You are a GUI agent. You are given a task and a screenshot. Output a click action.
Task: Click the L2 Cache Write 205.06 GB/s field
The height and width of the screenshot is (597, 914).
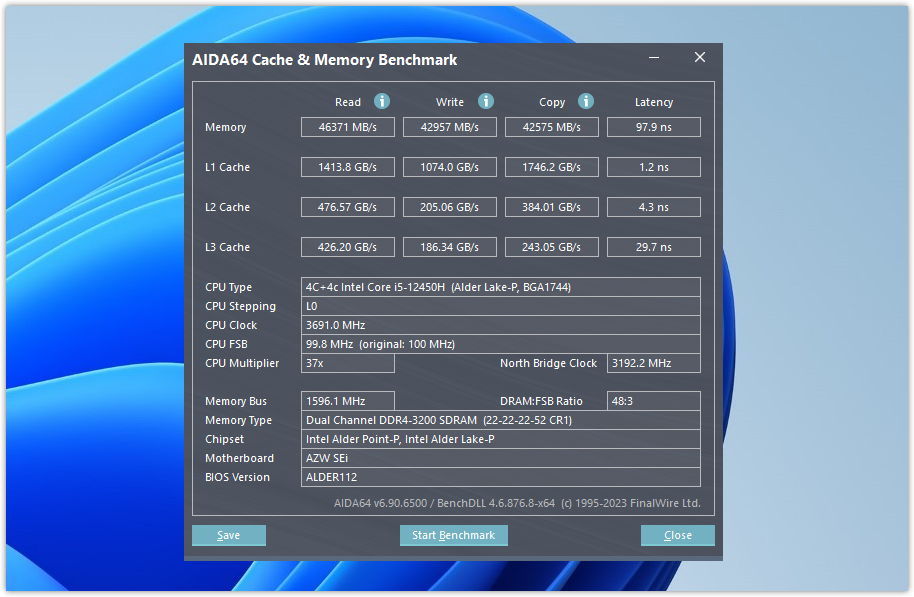(x=450, y=207)
